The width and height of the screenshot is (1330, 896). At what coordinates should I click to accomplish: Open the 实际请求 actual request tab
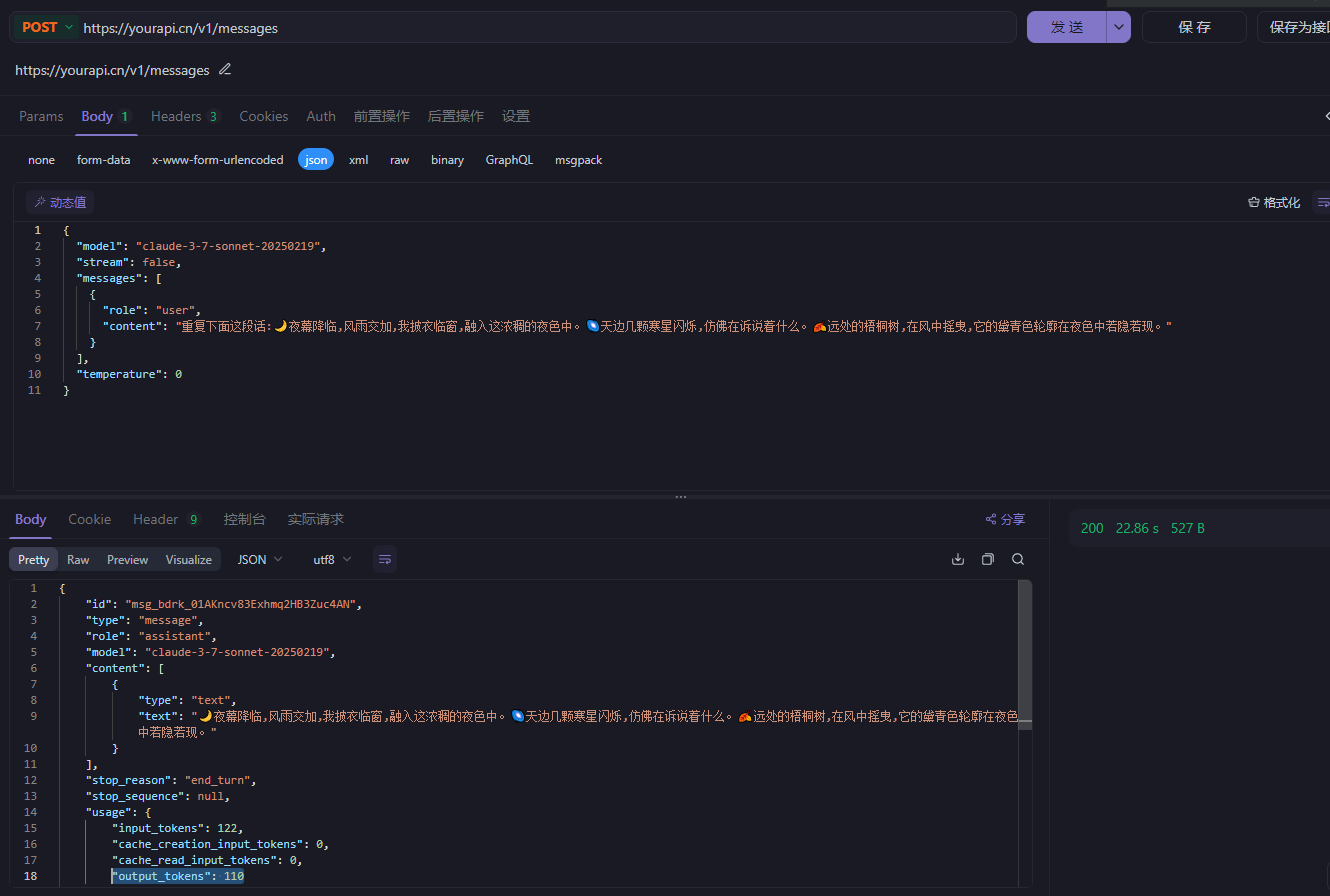316,519
